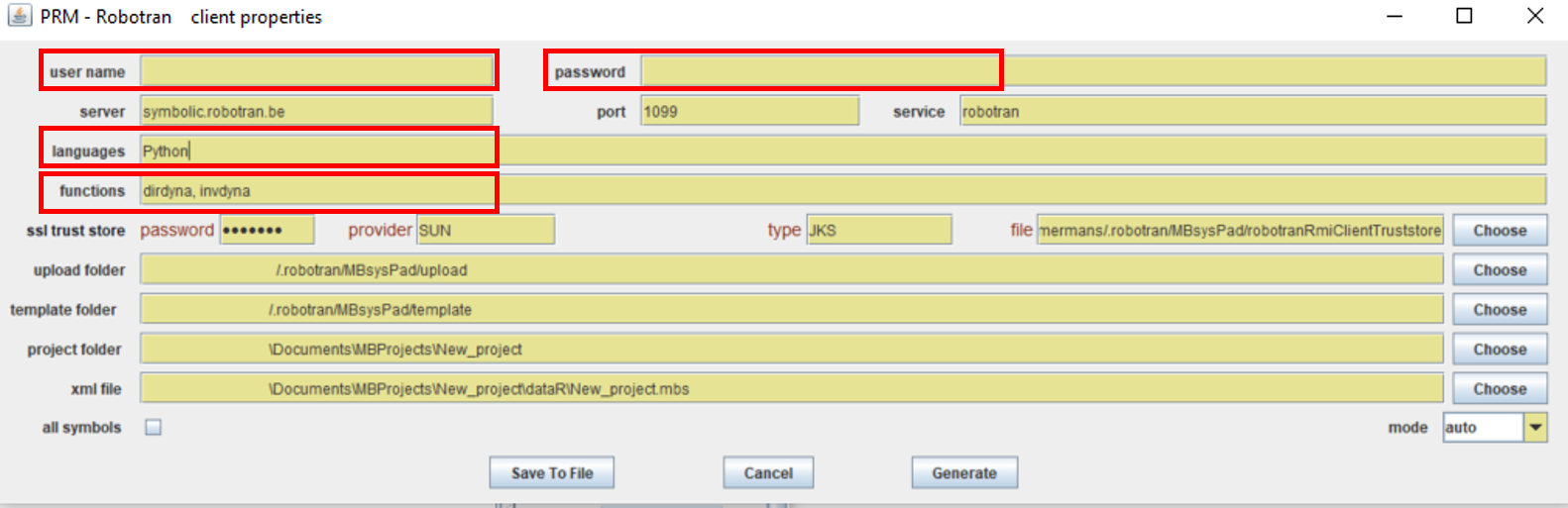Screen dimensions: 1568x508
Task: Enable the all symbols checkbox
Action: (154, 427)
